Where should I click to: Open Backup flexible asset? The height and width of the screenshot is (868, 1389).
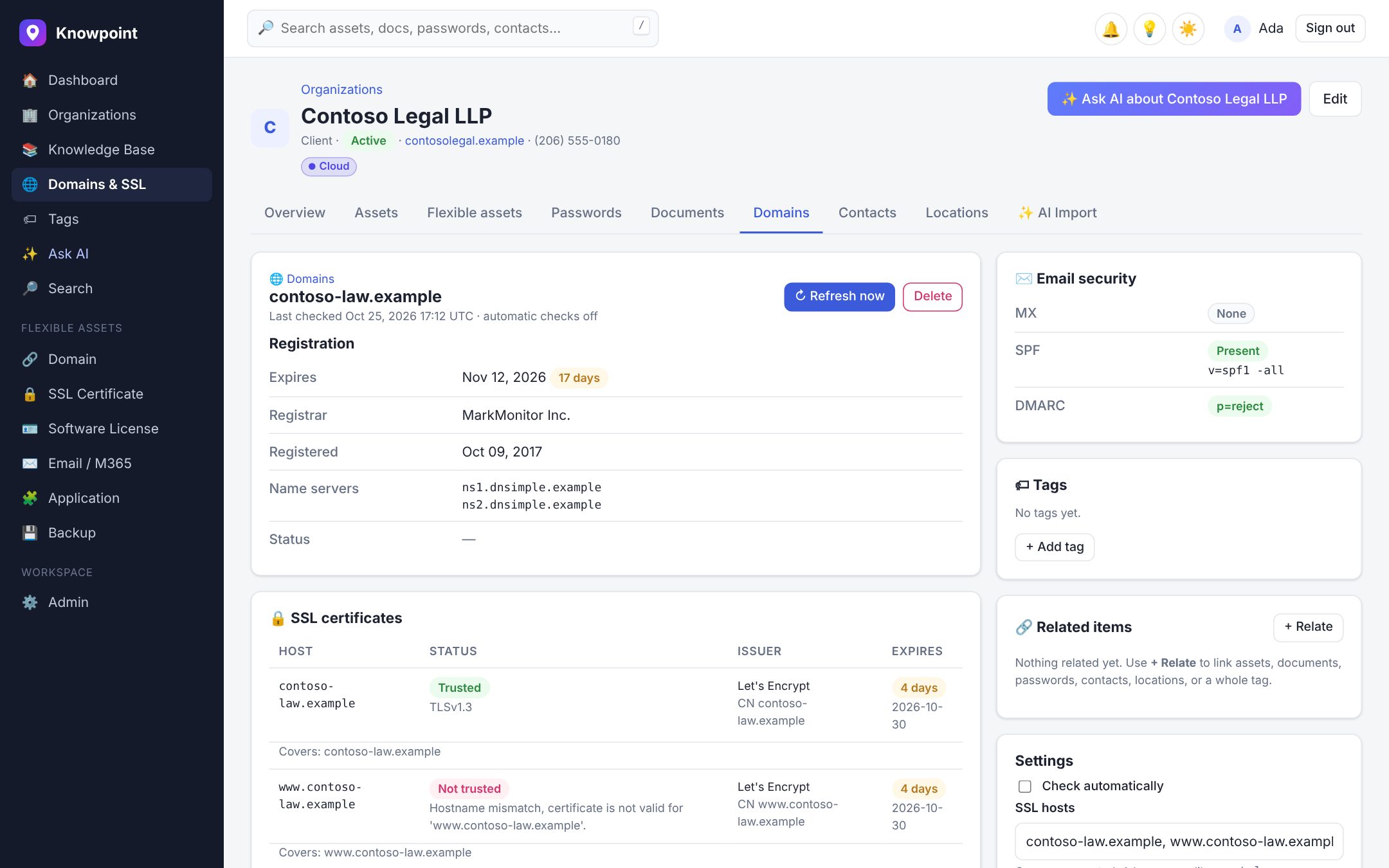pos(112,533)
